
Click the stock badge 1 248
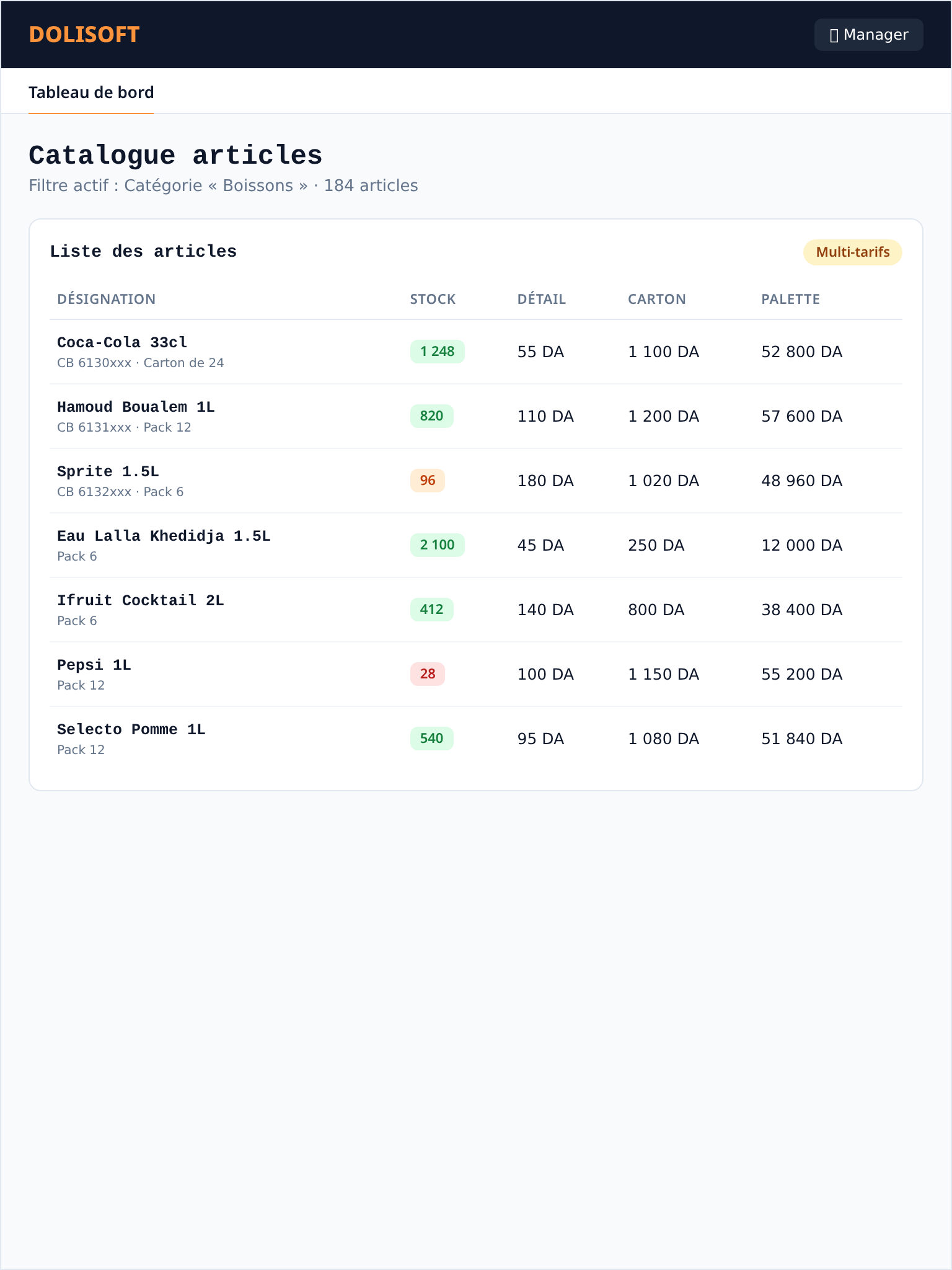pos(438,352)
